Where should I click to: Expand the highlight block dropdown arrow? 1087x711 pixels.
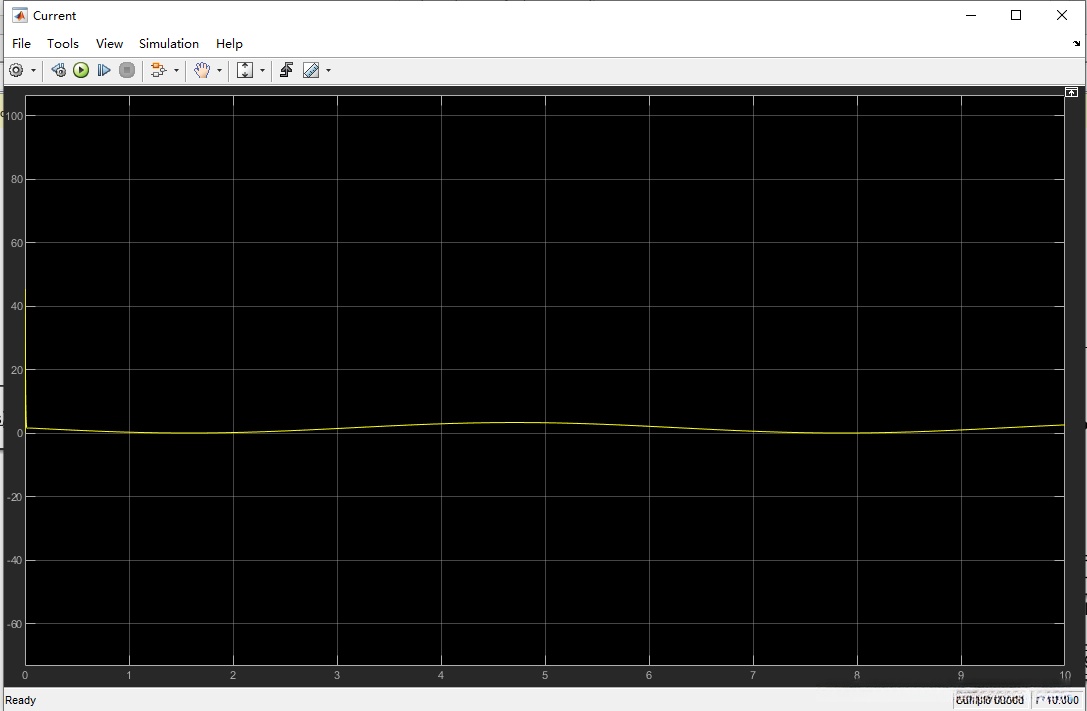tap(176, 70)
